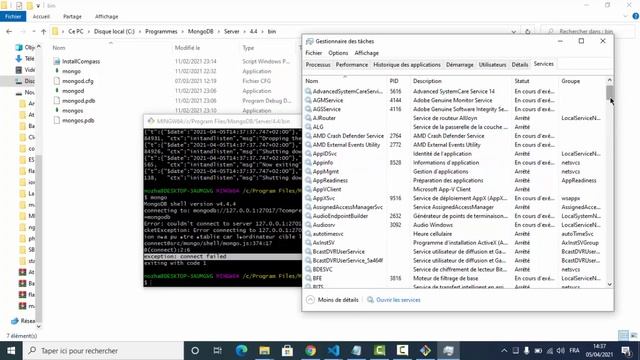The width and height of the screenshot is (640, 360).
Task: Open Task Manager Fichier menu
Action: coord(313,53)
